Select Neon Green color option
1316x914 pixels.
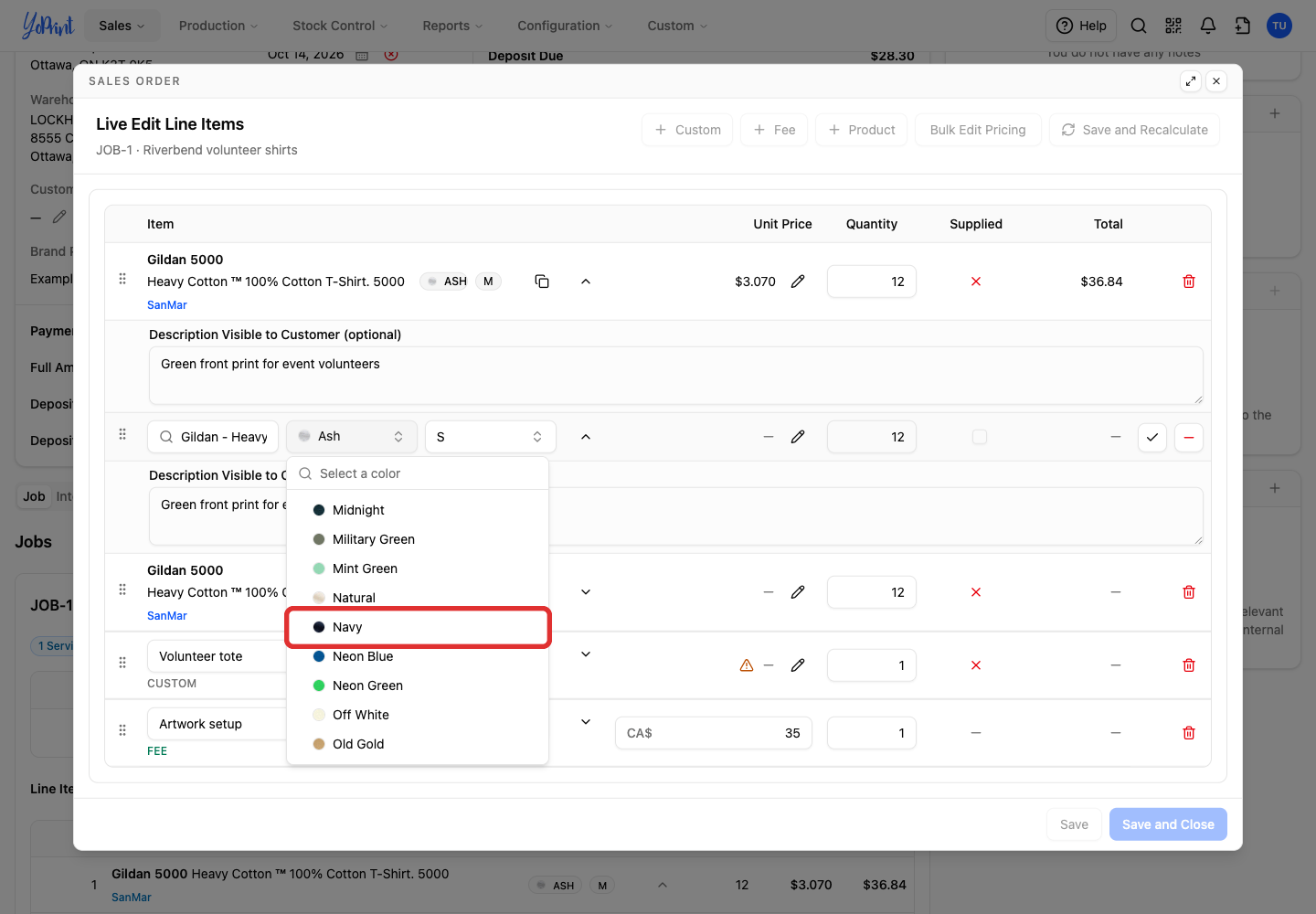[418, 685]
